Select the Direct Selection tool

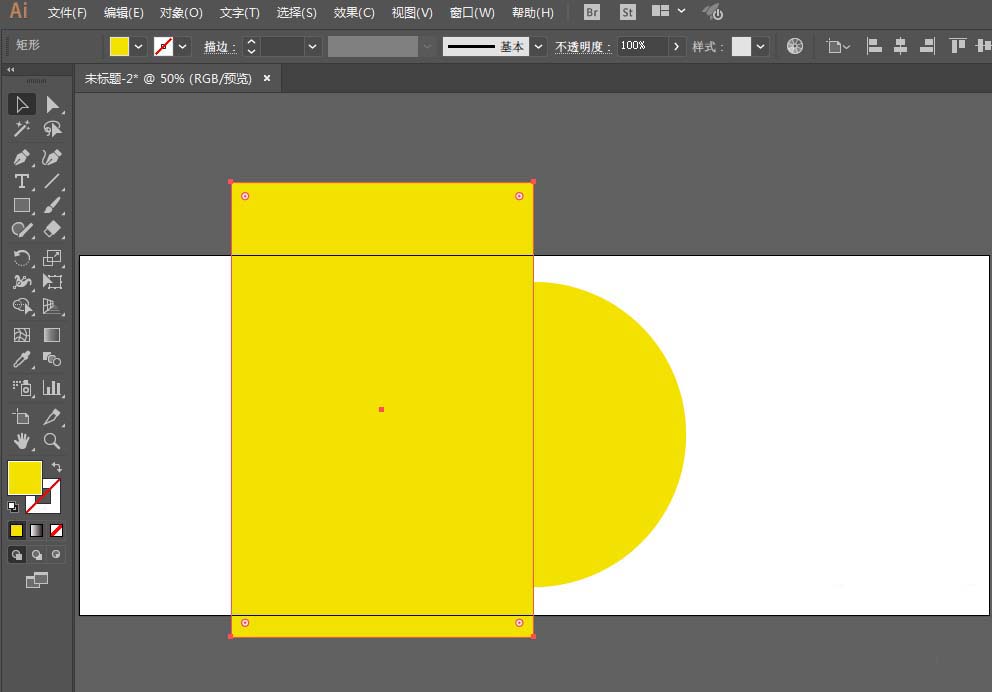[53, 104]
